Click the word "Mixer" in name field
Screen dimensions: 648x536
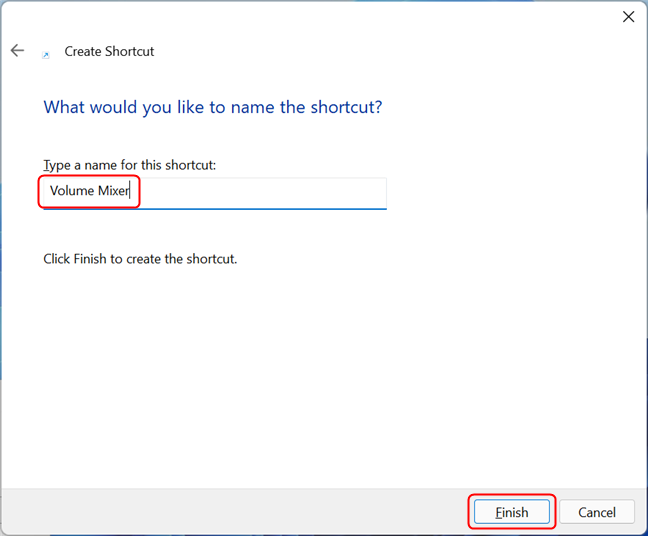(x=114, y=192)
